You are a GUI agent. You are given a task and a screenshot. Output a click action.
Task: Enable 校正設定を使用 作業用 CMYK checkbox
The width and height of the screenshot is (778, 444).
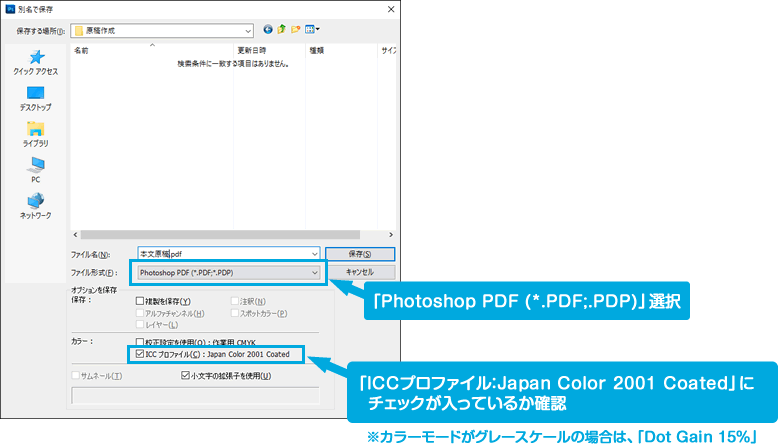click(x=140, y=341)
